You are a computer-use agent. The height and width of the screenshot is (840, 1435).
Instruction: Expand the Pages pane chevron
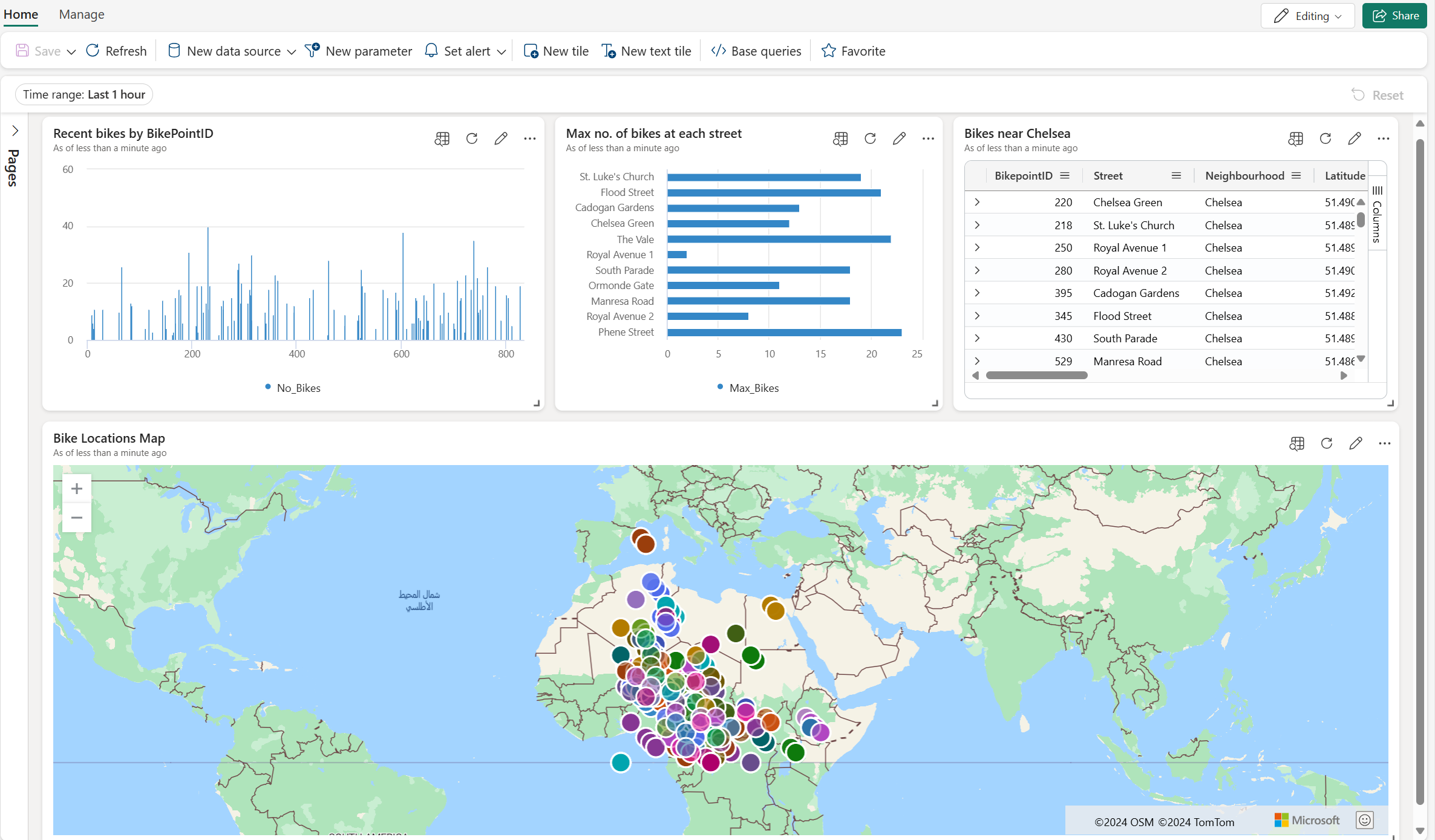(x=15, y=131)
